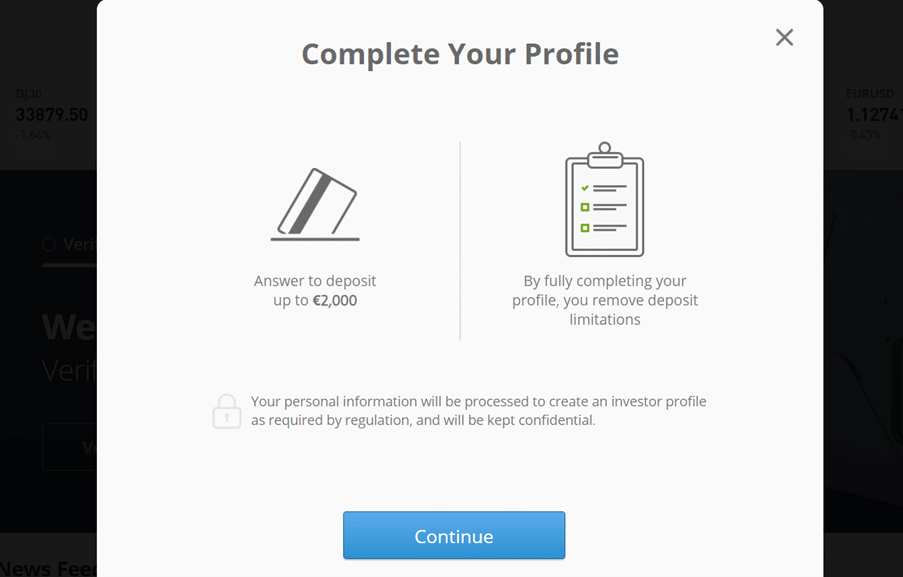Close the Complete Your Profile dialog

pos(784,37)
